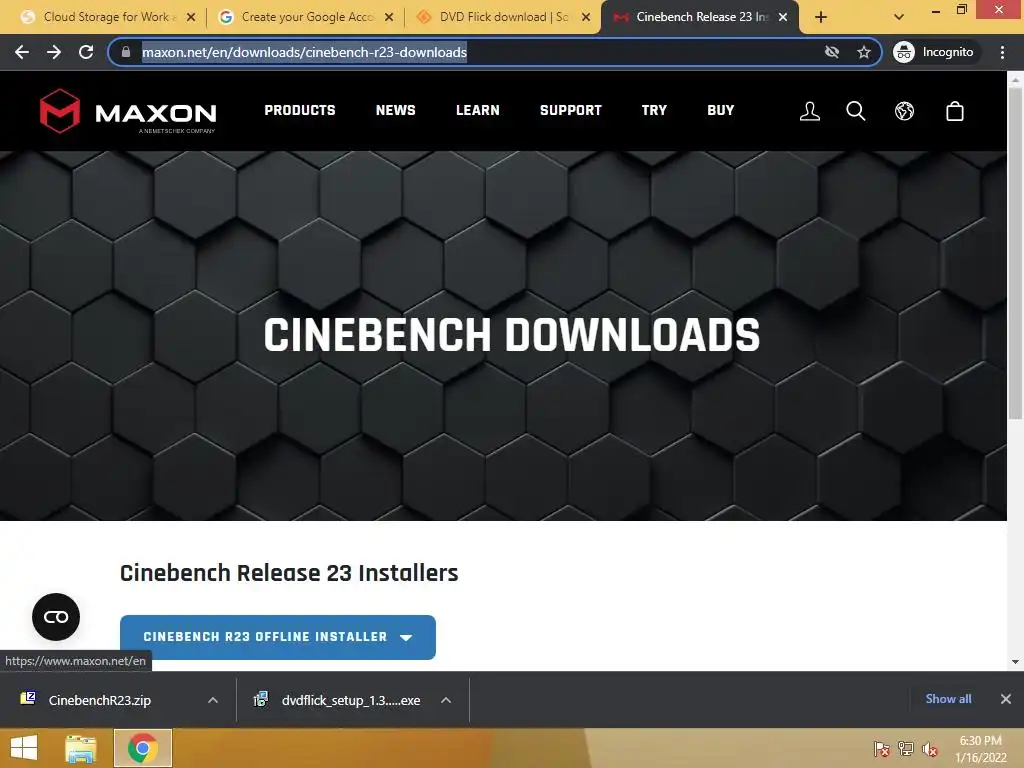1024x768 pixels.
Task: Open Chrome's three-dot menu
Action: [1002, 52]
